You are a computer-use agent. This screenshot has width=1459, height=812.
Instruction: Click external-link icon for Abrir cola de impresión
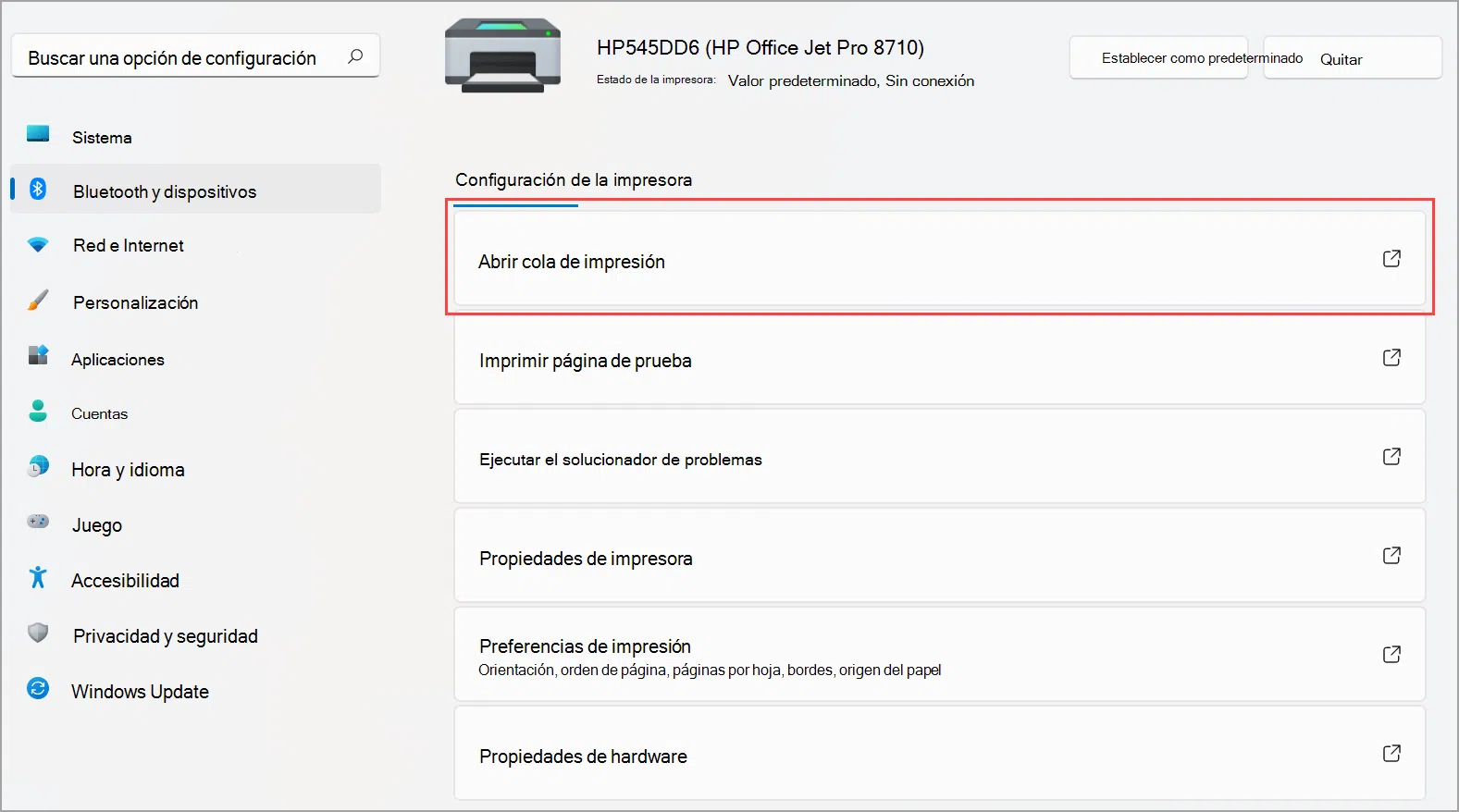tap(1391, 259)
